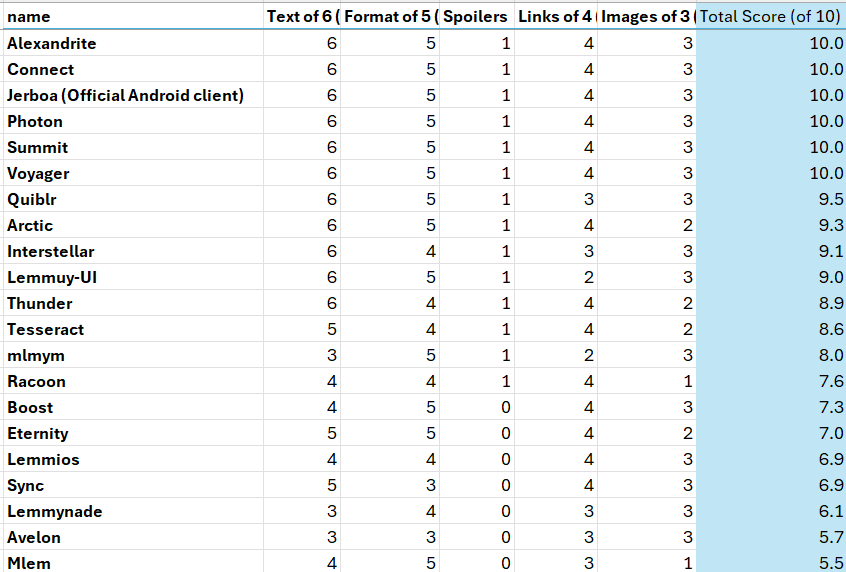
Task: Select the Avelon name cell
Action: [x=133, y=537]
